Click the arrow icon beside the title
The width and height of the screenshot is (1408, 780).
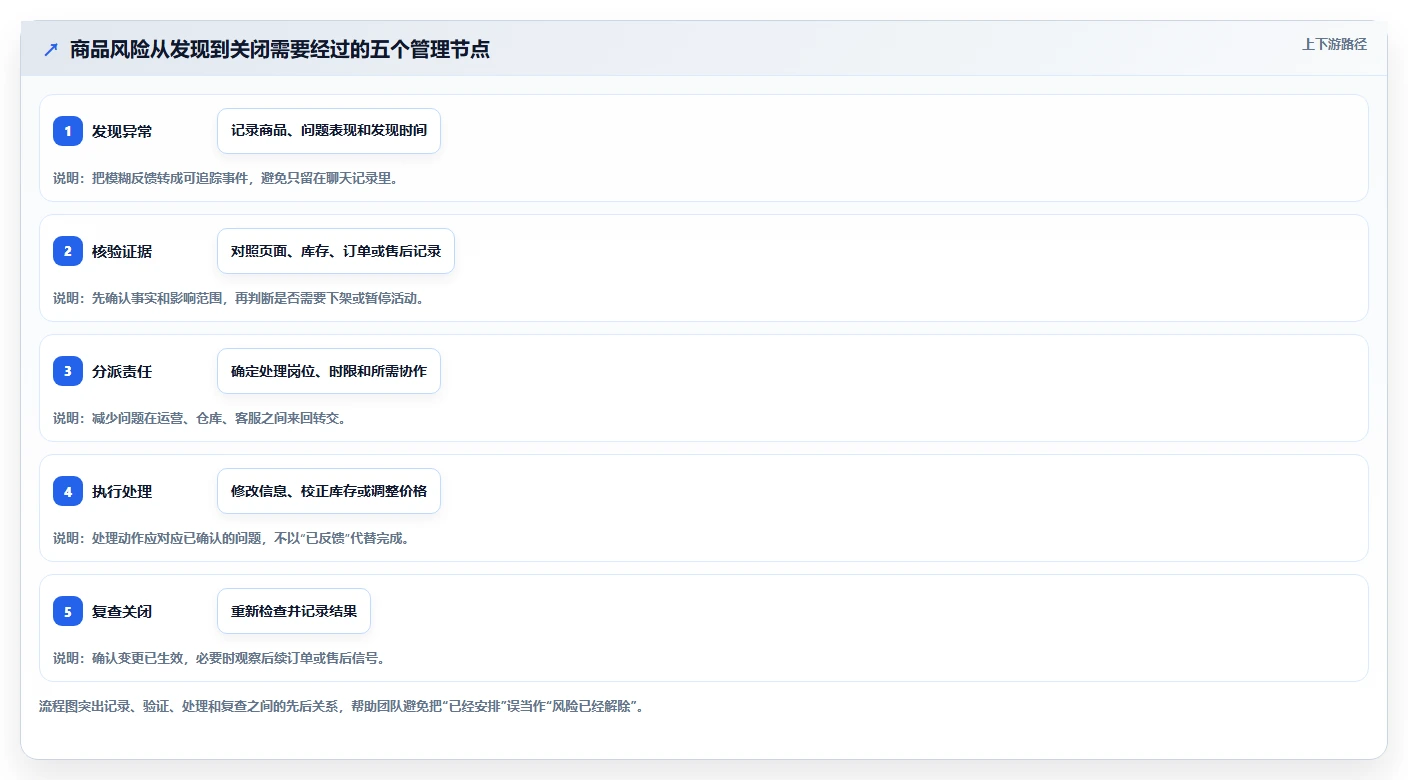(x=51, y=49)
